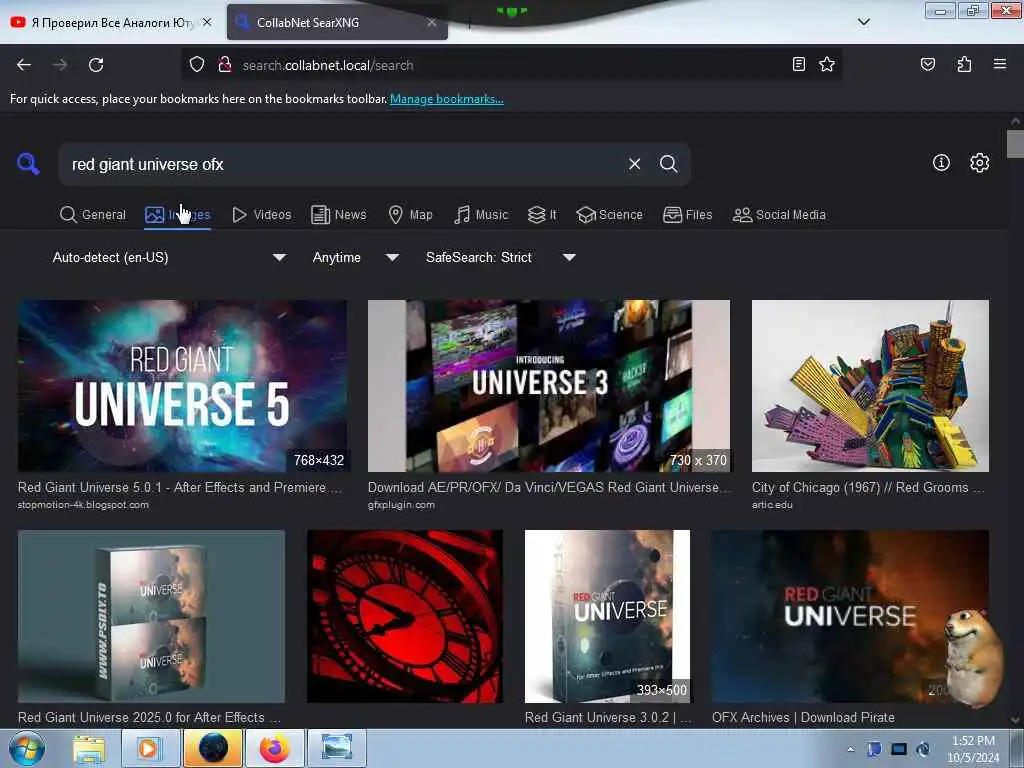Open the News category
Viewport: 1024px width, 768px height.
338,214
